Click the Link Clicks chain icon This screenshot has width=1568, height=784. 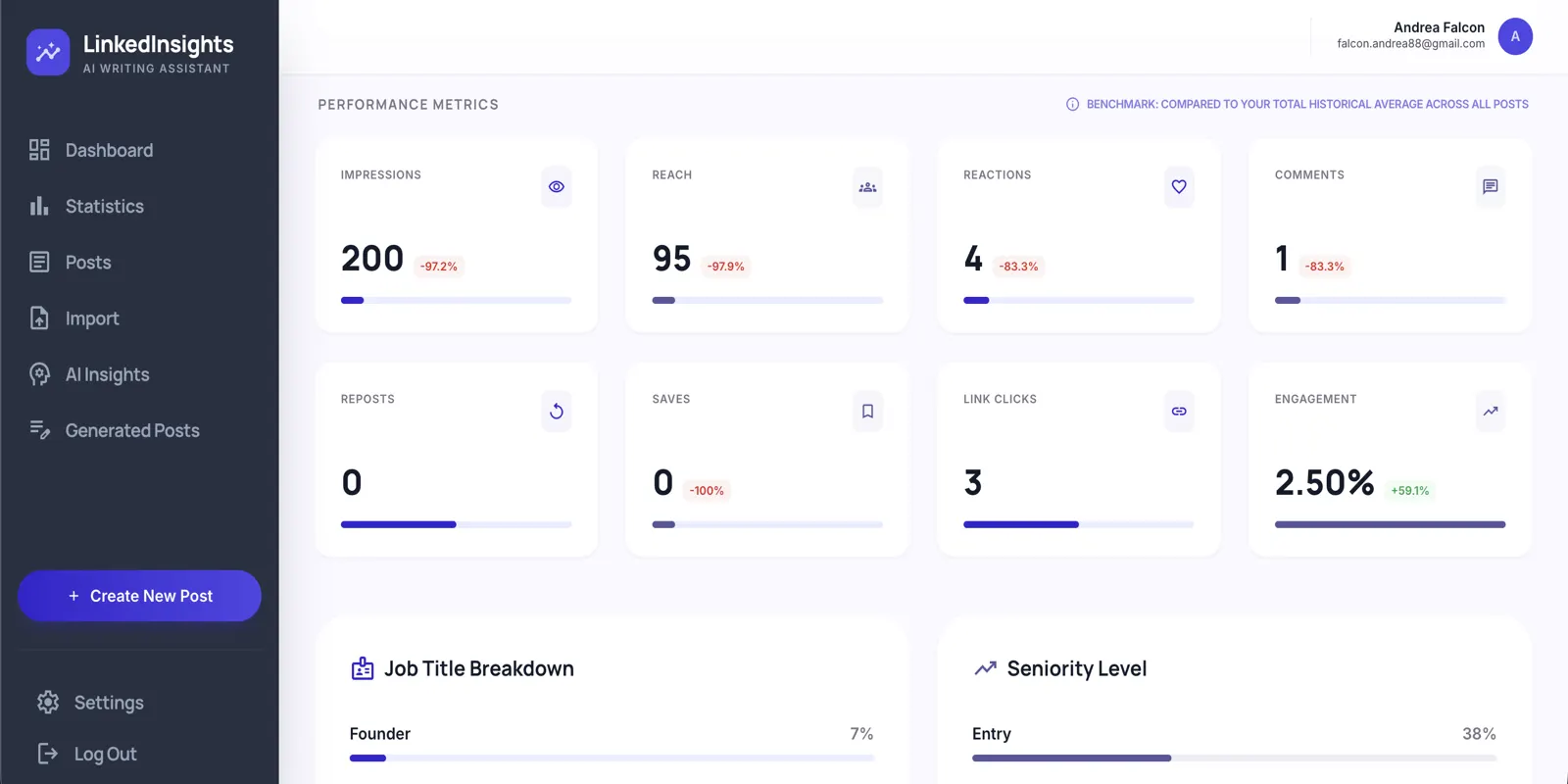pyautogui.click(x=1179, y=412)
